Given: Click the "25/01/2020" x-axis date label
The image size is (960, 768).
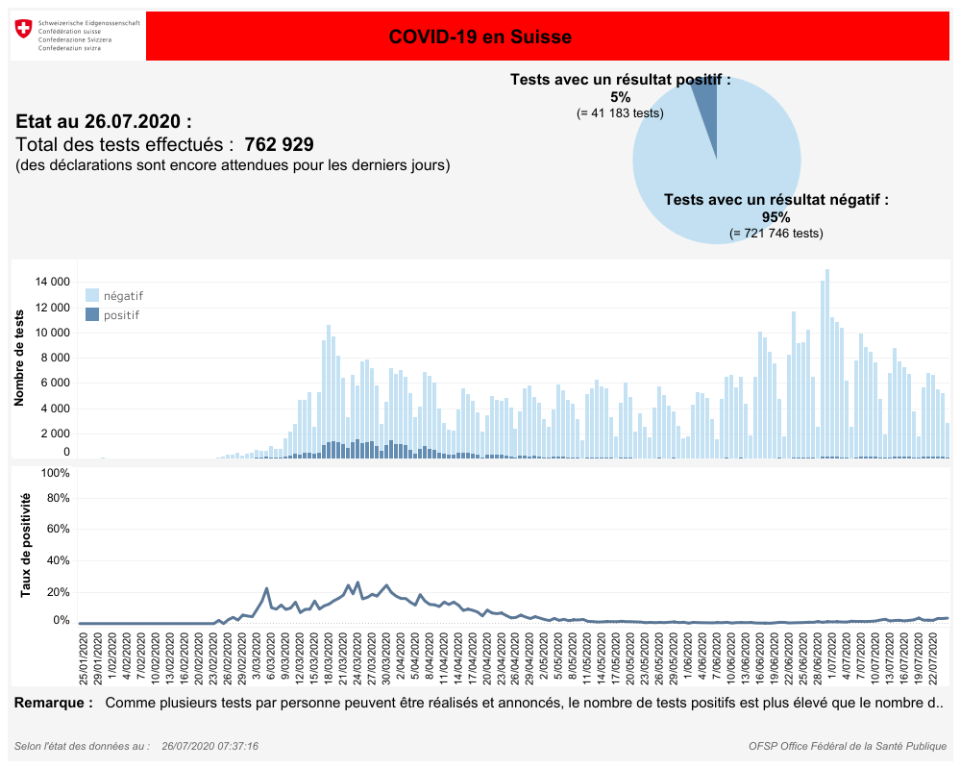Looking at the screenshot, I should (83, 658).
